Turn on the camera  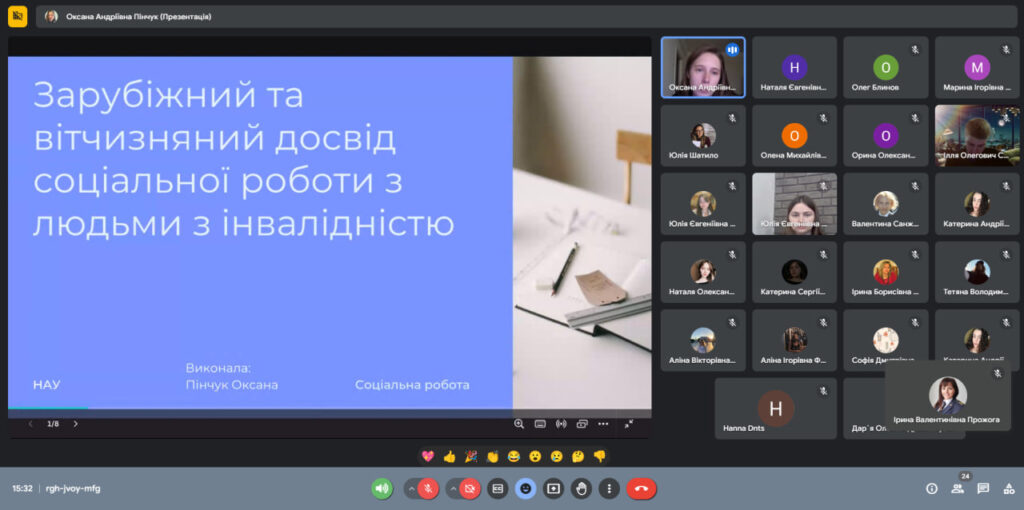[x=470, y=489]
